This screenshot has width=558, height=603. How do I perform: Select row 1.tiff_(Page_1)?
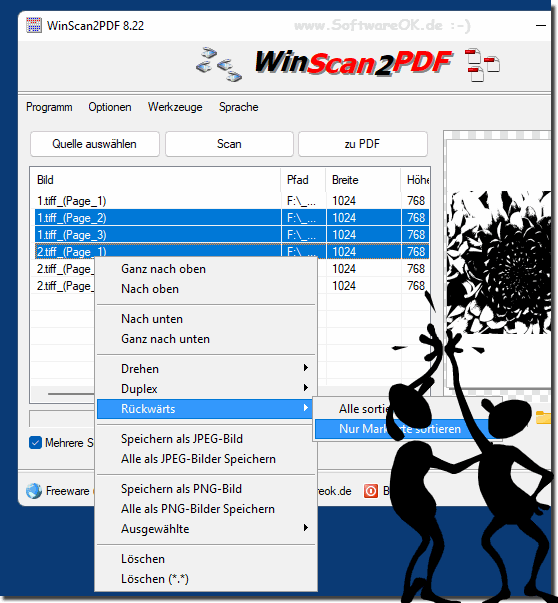232,201
